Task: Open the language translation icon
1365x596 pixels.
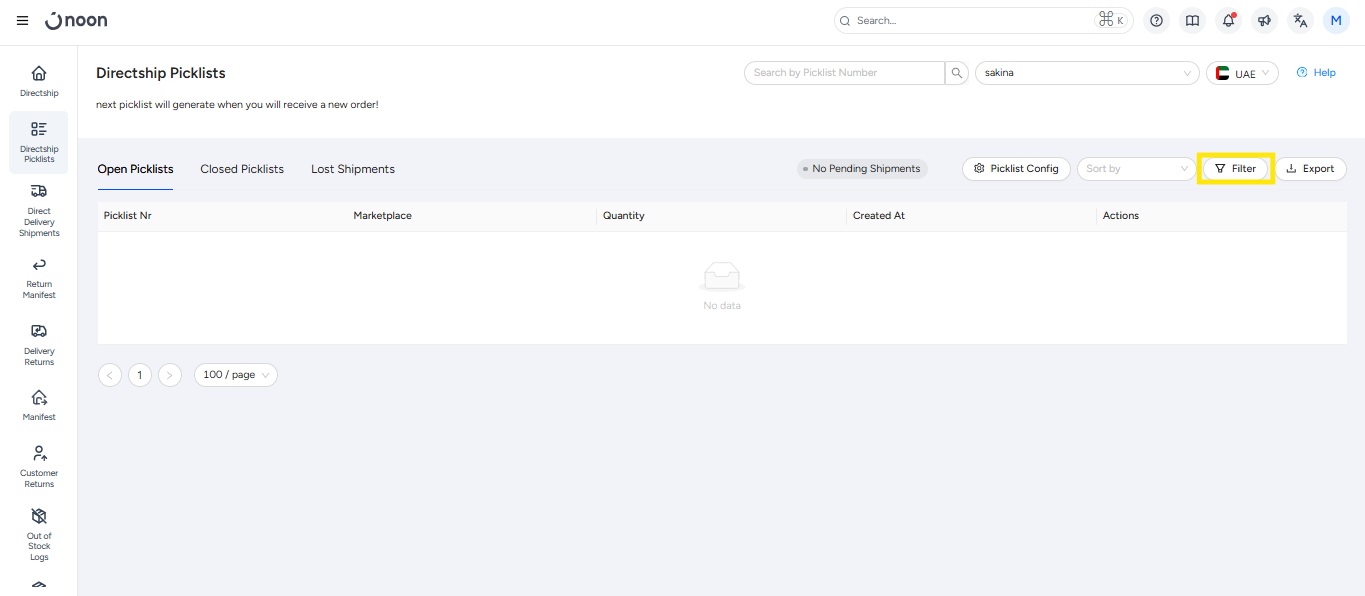Action: coord(1300,20)
